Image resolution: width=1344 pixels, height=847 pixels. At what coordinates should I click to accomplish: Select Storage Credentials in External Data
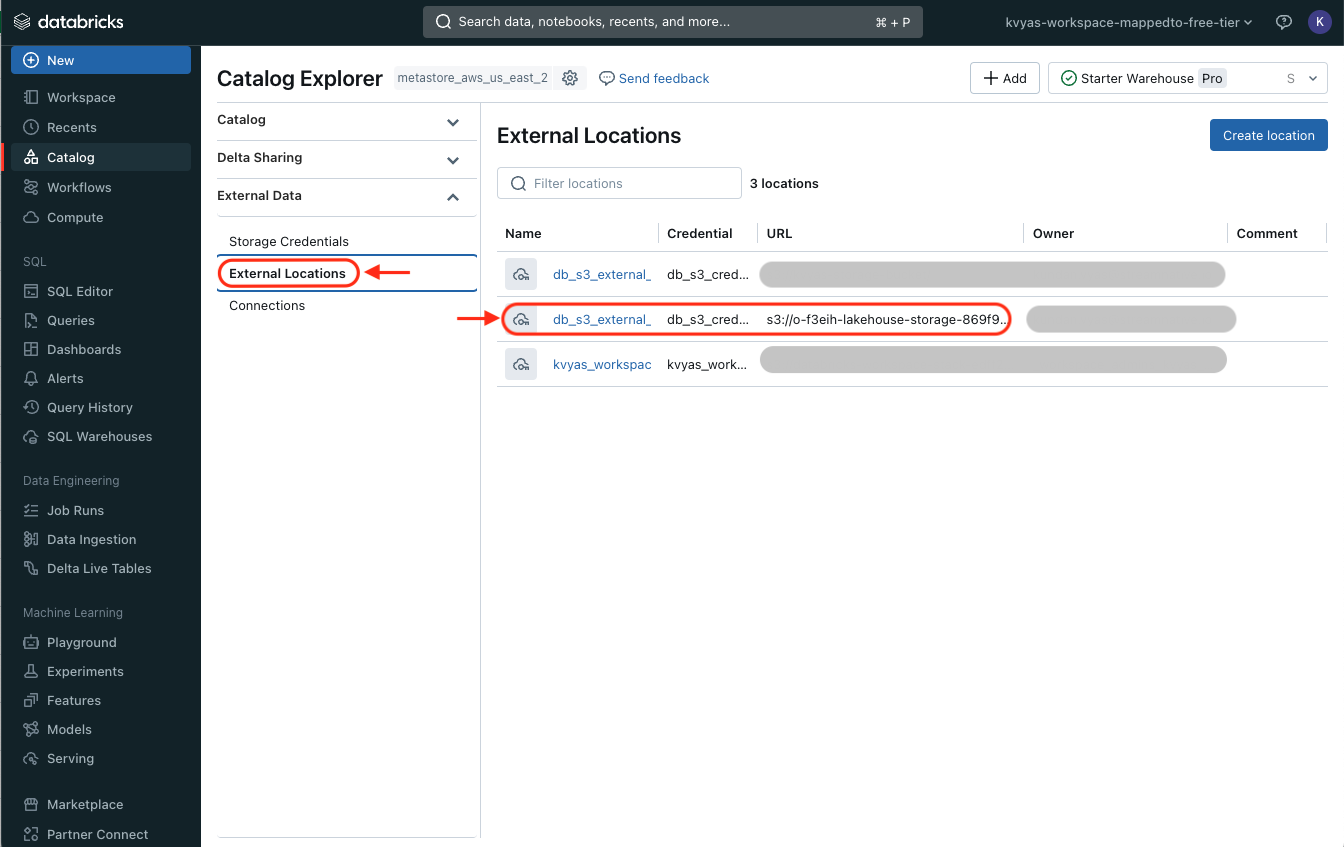pos(288,241)
